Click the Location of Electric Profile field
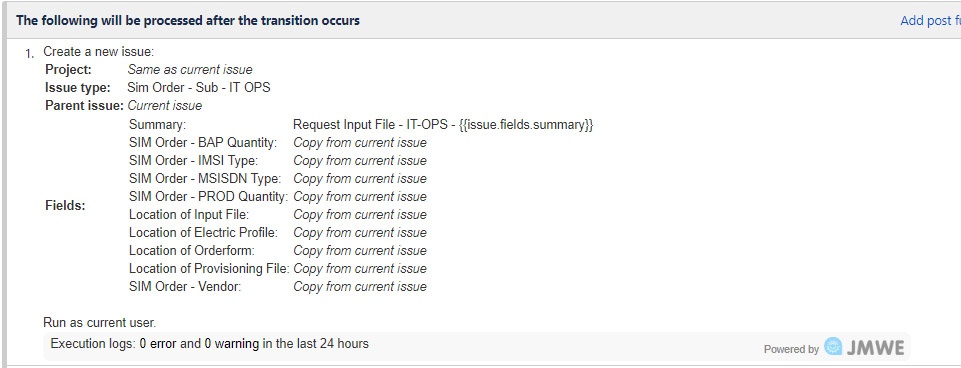Viewport: 961px width, 368px height. (278, 232)
